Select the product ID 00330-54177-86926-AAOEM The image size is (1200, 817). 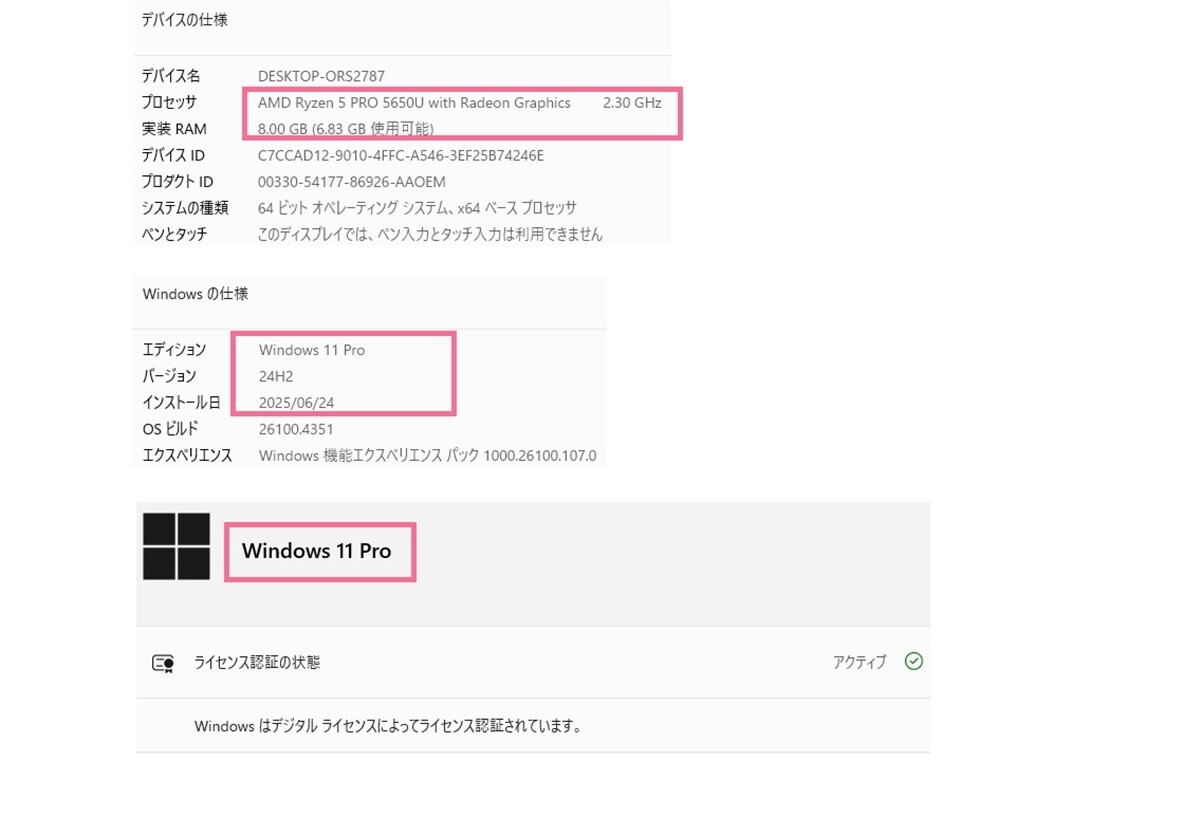click(x=352, y=182)
